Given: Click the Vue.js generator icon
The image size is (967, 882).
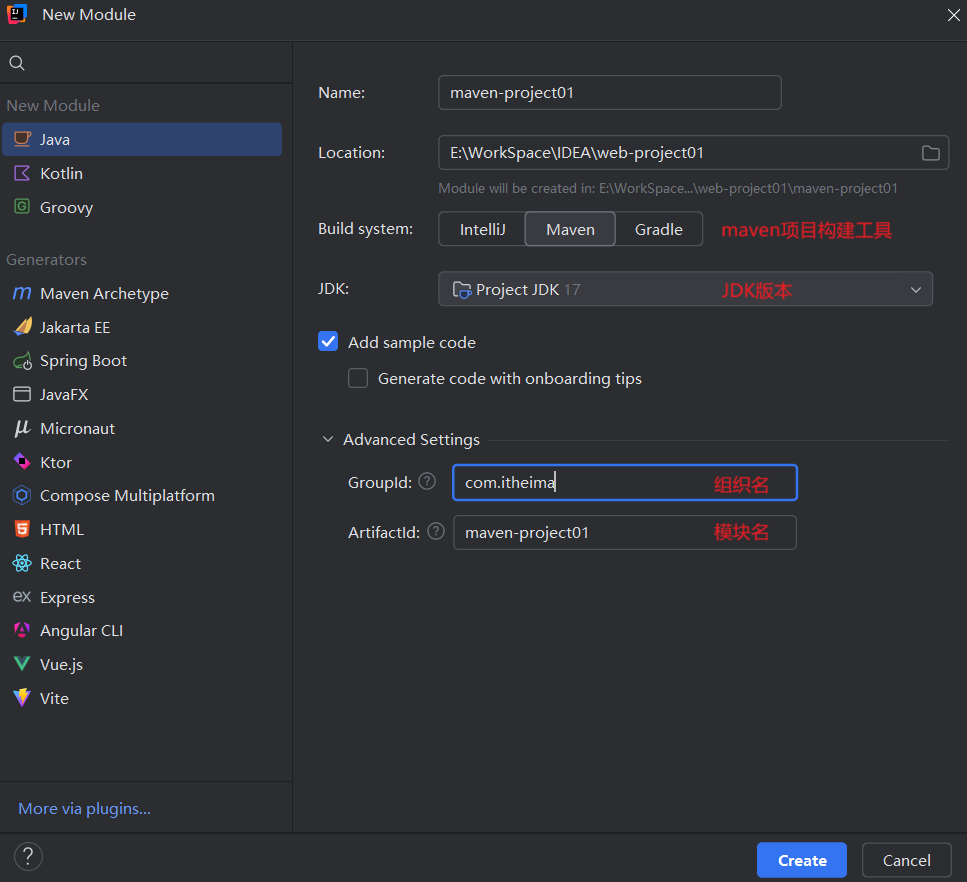Looking at the screenshot, I should (x=22, y=664).
